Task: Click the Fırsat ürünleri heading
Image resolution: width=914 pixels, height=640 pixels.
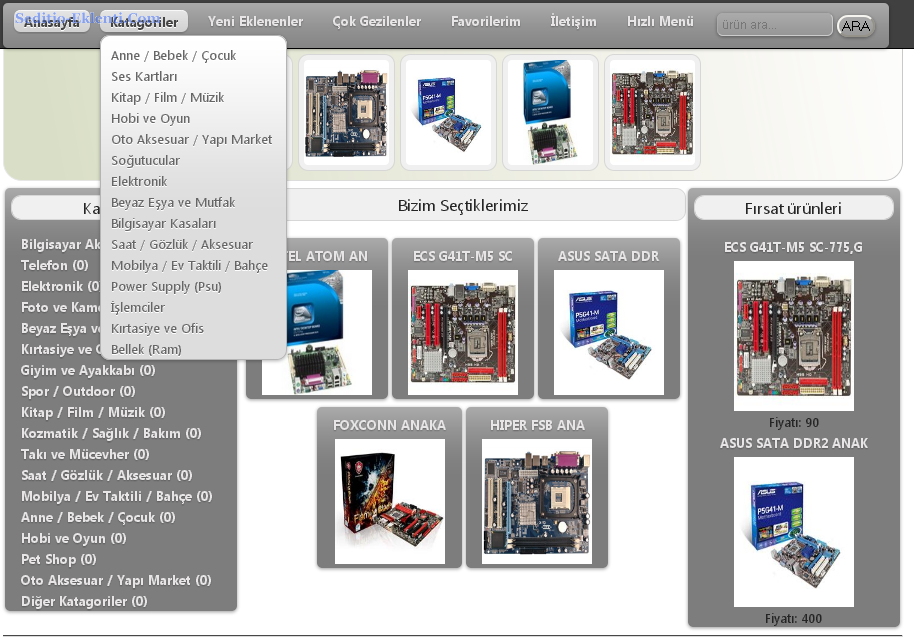Action: [x=793, y=208]
